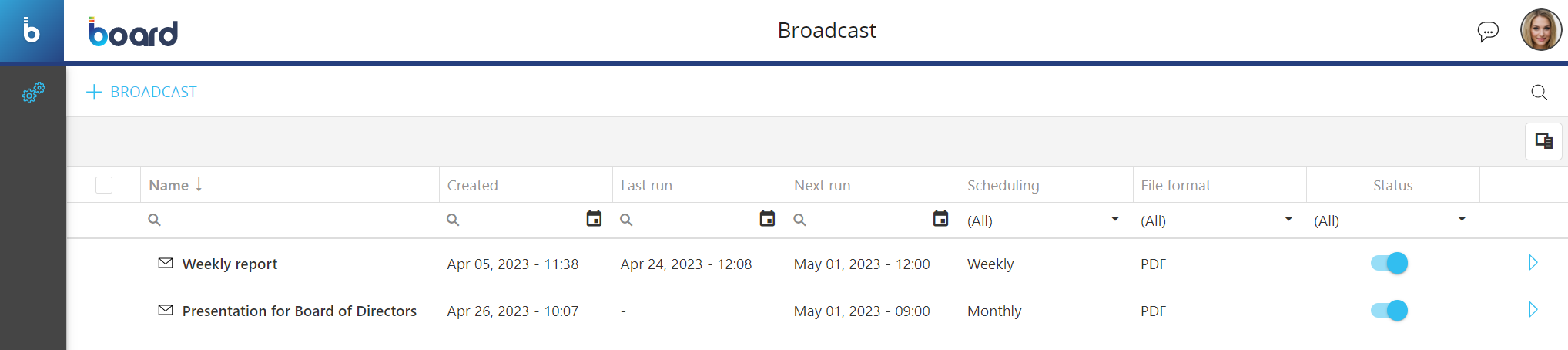
Task: Open the Last run calendar picker
Action: point(767,219)
